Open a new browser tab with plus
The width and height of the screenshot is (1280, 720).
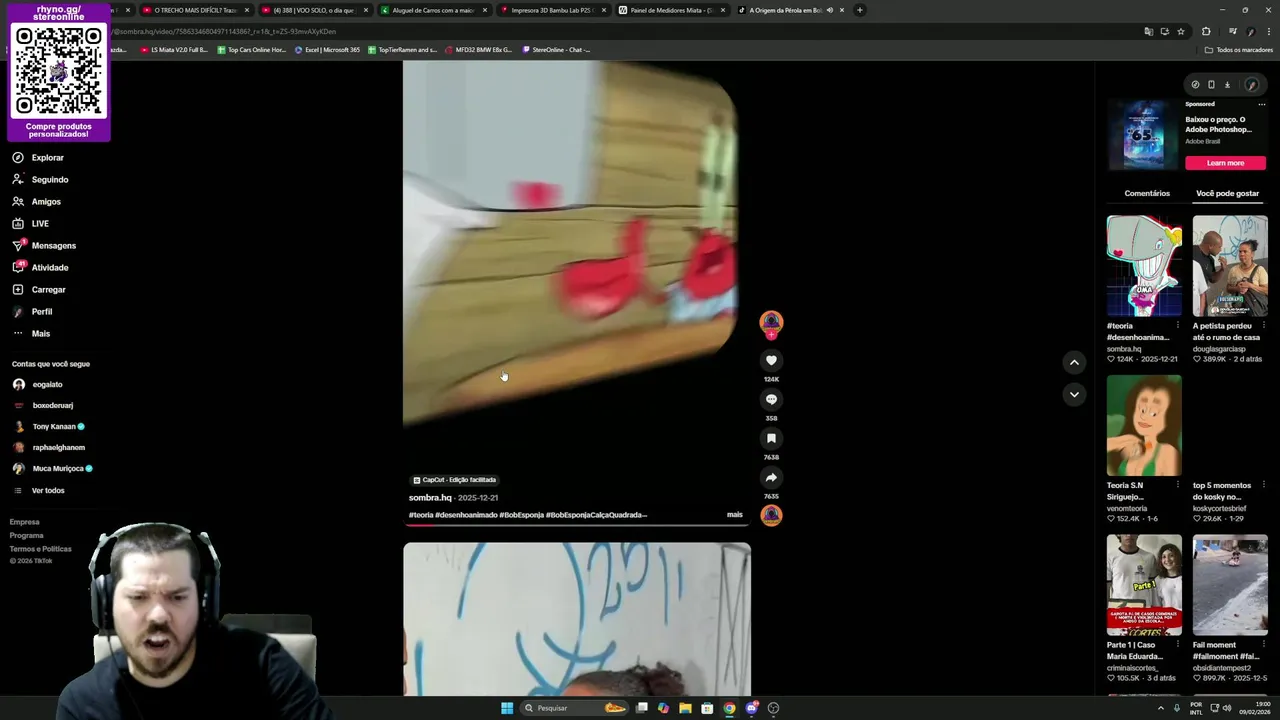point(859,10)
